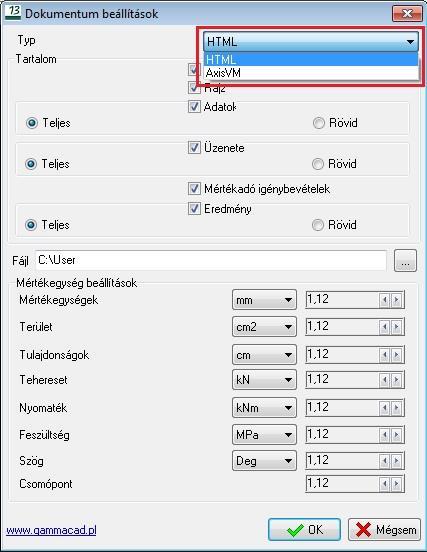Increase the Mértékegységek precision with right arrow
Image resolution: width=427 pixels, height=552 pixels.
[397, 300]
